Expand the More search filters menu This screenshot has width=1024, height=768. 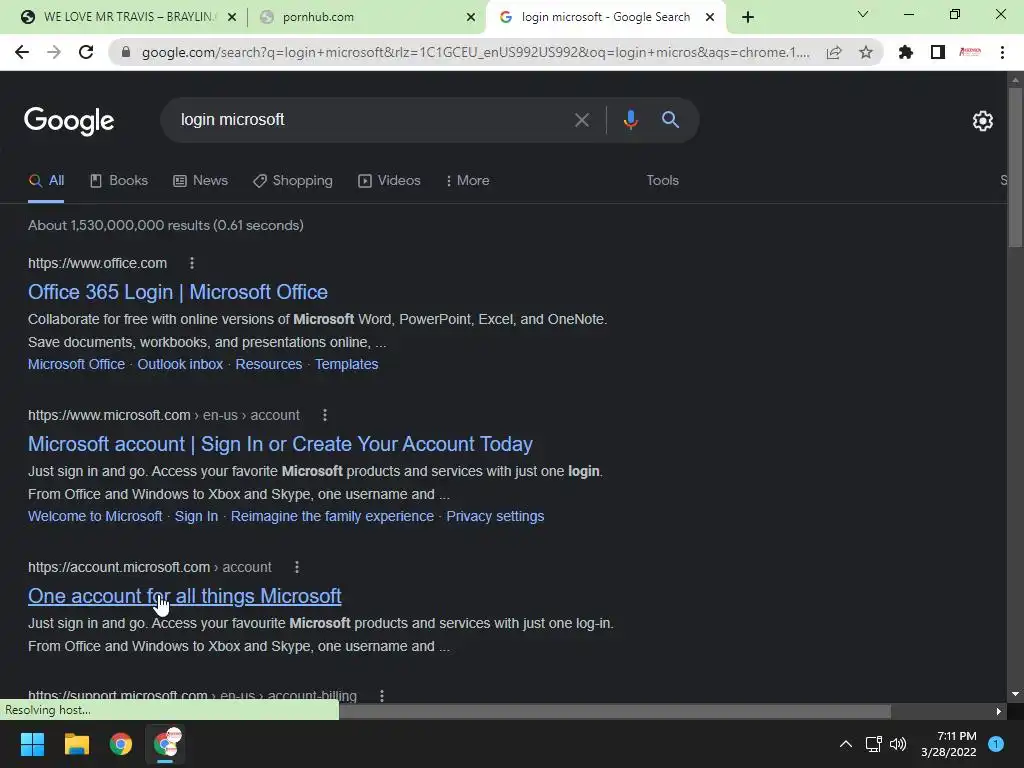click(x=467, y=181)
